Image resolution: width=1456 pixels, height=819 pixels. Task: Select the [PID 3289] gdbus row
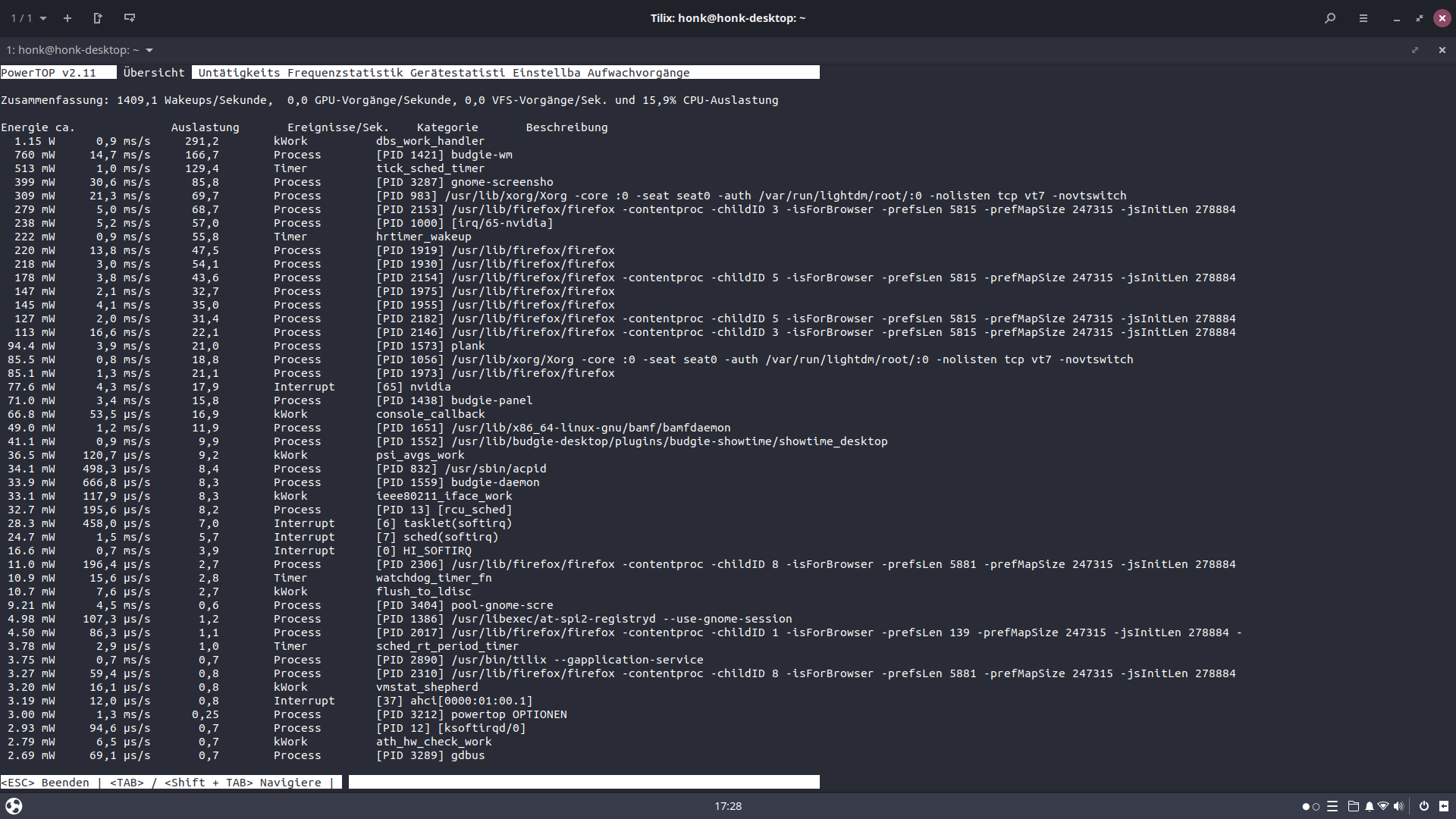click(243, 755)
